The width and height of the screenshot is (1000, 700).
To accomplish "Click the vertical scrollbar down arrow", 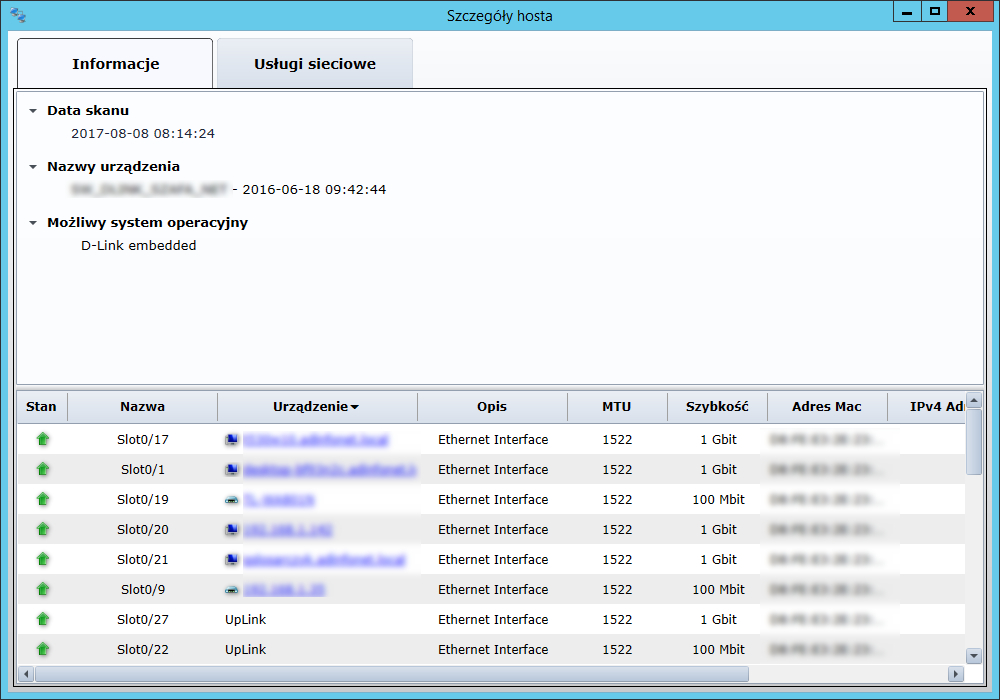I will coord(974,656).
